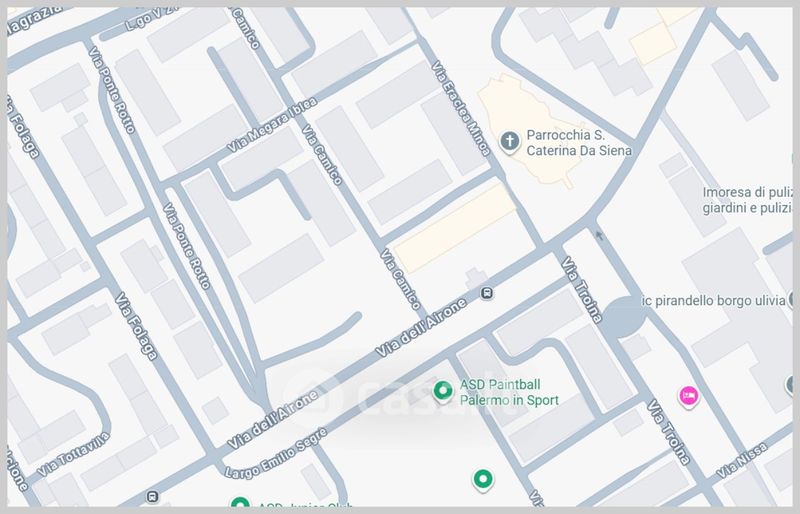This screenshot has height=514, width=800.
Task: Click the Imoresa di pulizia business label
Action: 746,200
